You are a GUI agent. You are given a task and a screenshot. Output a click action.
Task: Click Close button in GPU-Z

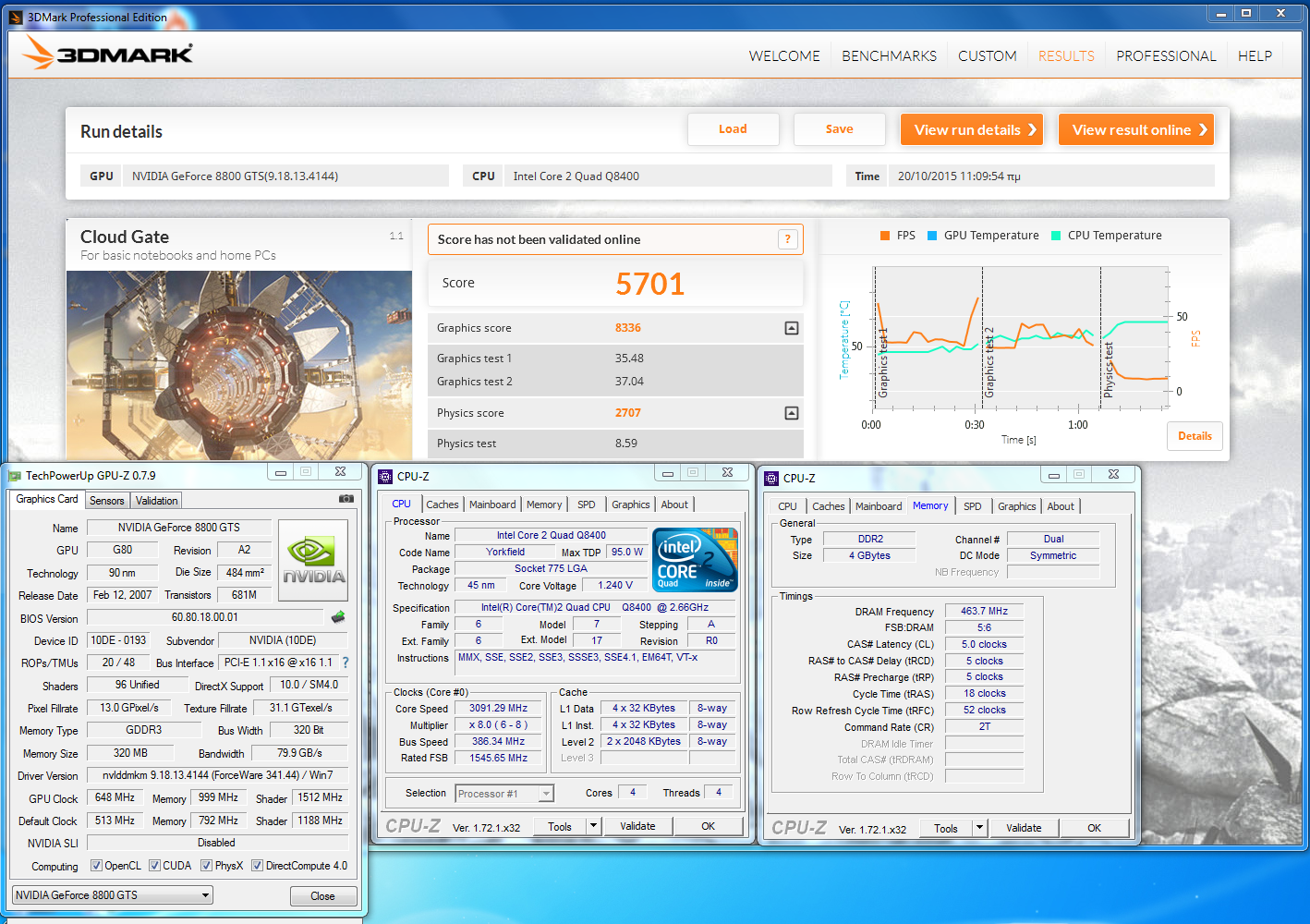(x=322, y=896)
